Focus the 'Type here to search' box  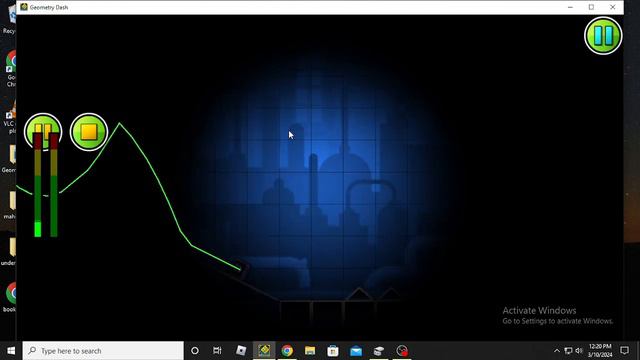pos(103,351)
